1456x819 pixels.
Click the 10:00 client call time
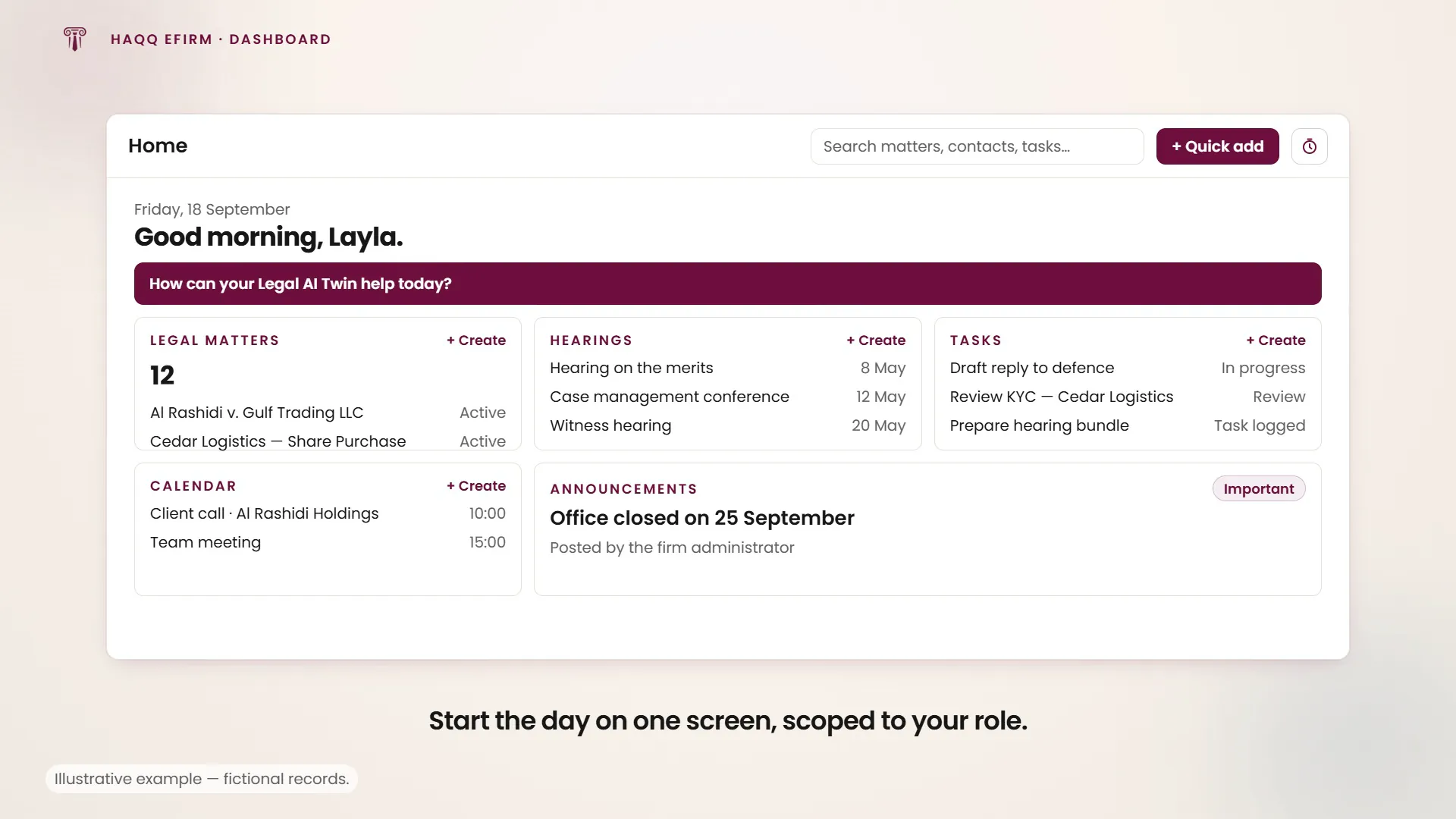[x=487, y=513]
